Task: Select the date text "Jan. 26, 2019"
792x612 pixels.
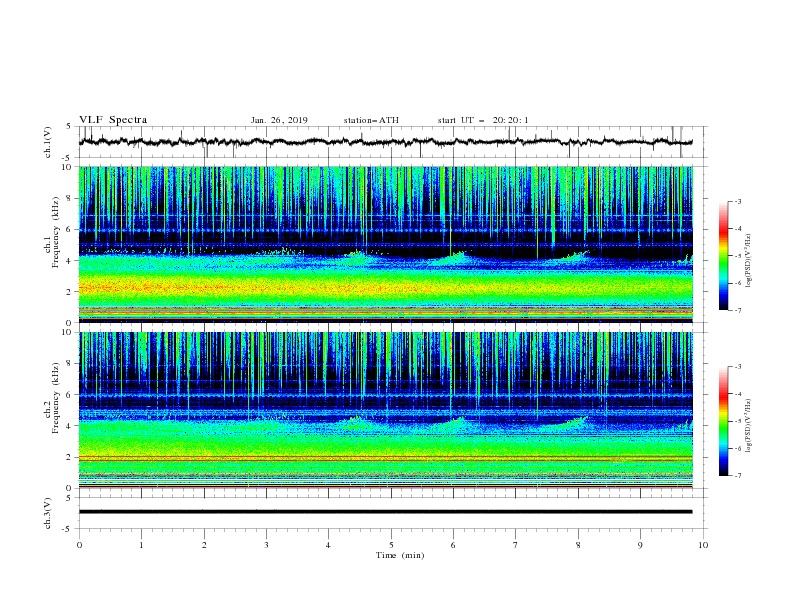Action: tap(279, 120)
